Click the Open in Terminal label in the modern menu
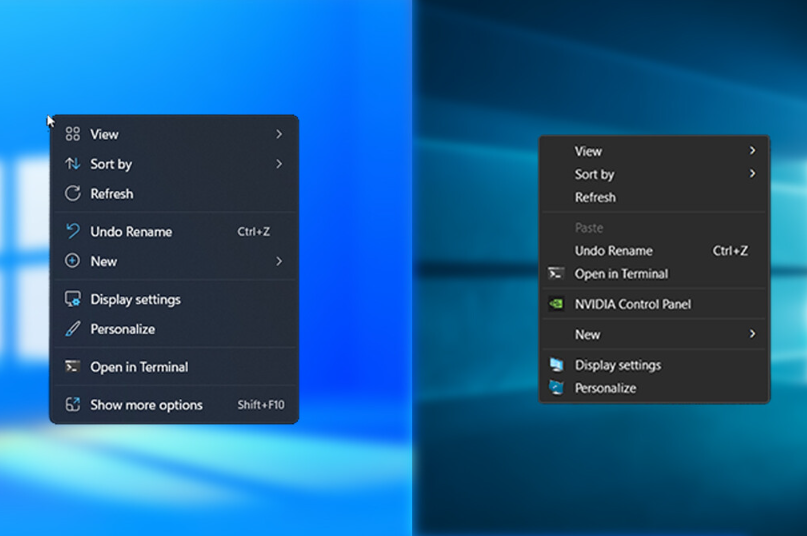 (x=139, y=367)
